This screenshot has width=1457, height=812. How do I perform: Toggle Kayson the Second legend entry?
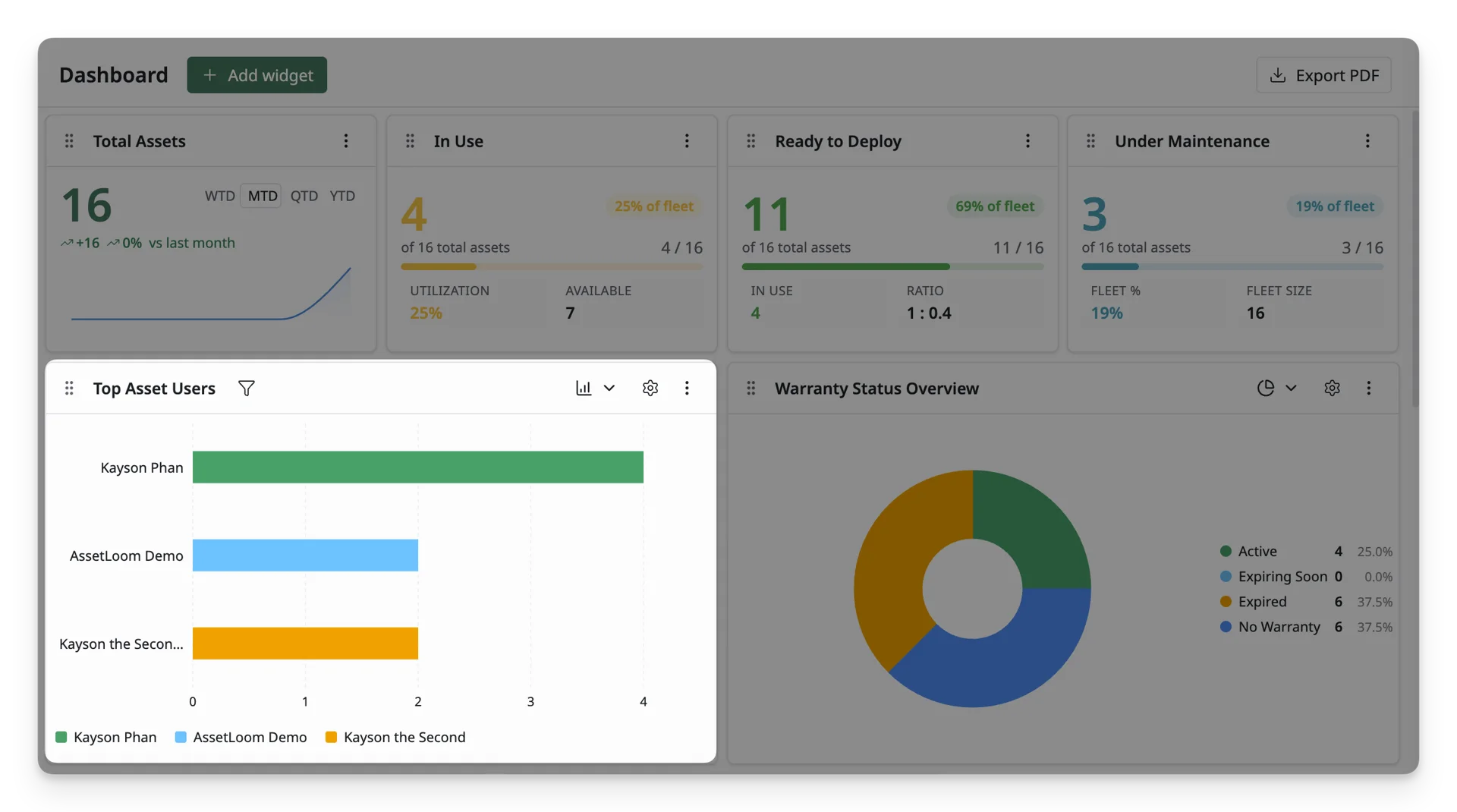(x=395, y=738)
